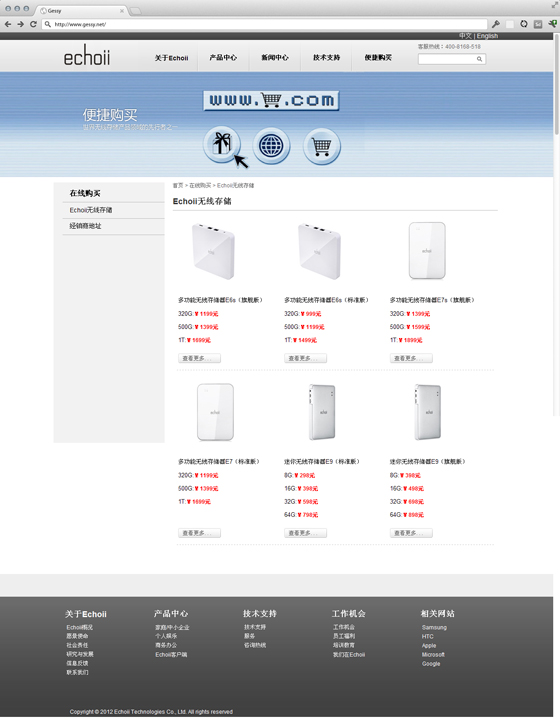Open the 技术支持 navigation menu
560x726 pixels.
point(327,57)
